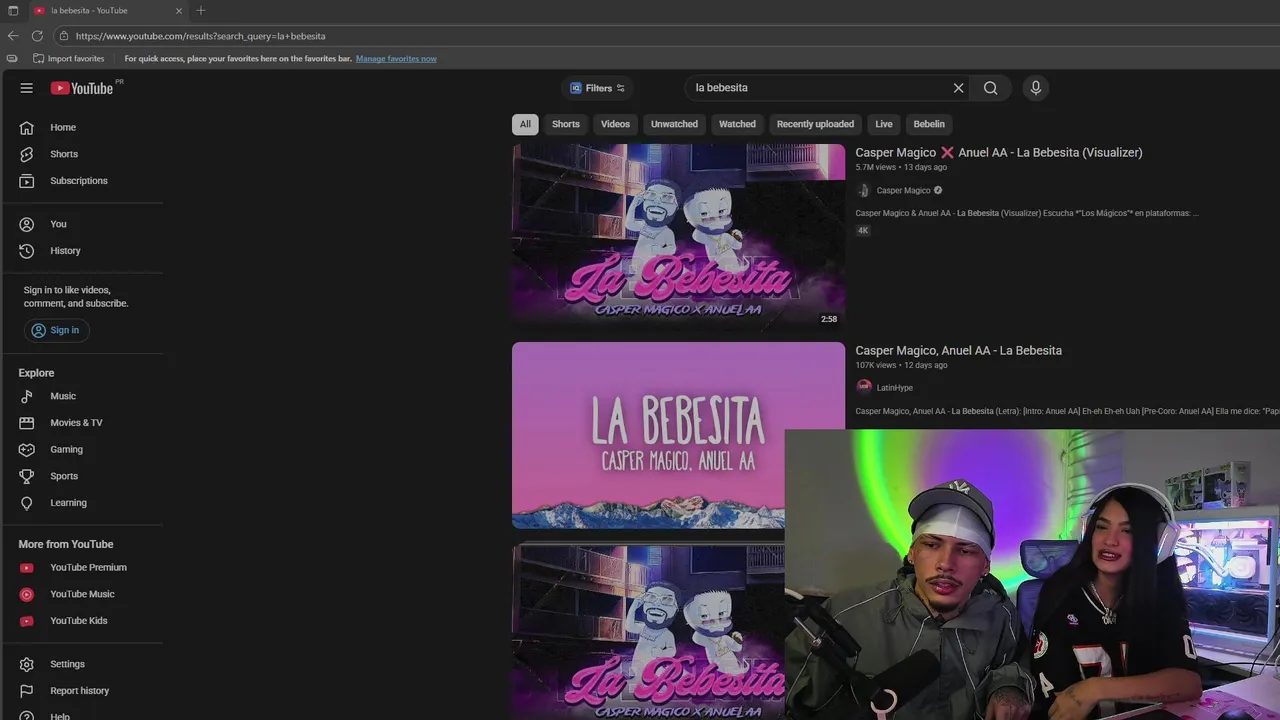Click the Sports trophy icon
1280x720 pixels.
(x=27, y=476)
